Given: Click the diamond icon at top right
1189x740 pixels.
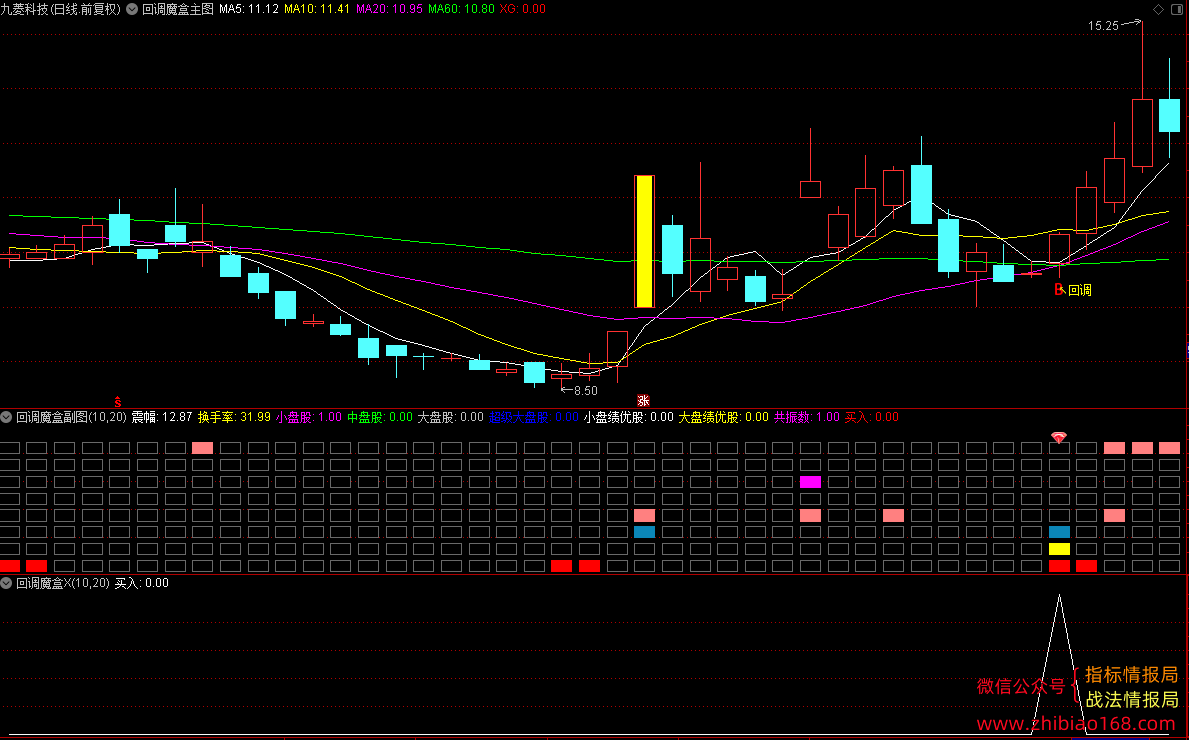Looking at the screenshot, I should (1158, 9).
